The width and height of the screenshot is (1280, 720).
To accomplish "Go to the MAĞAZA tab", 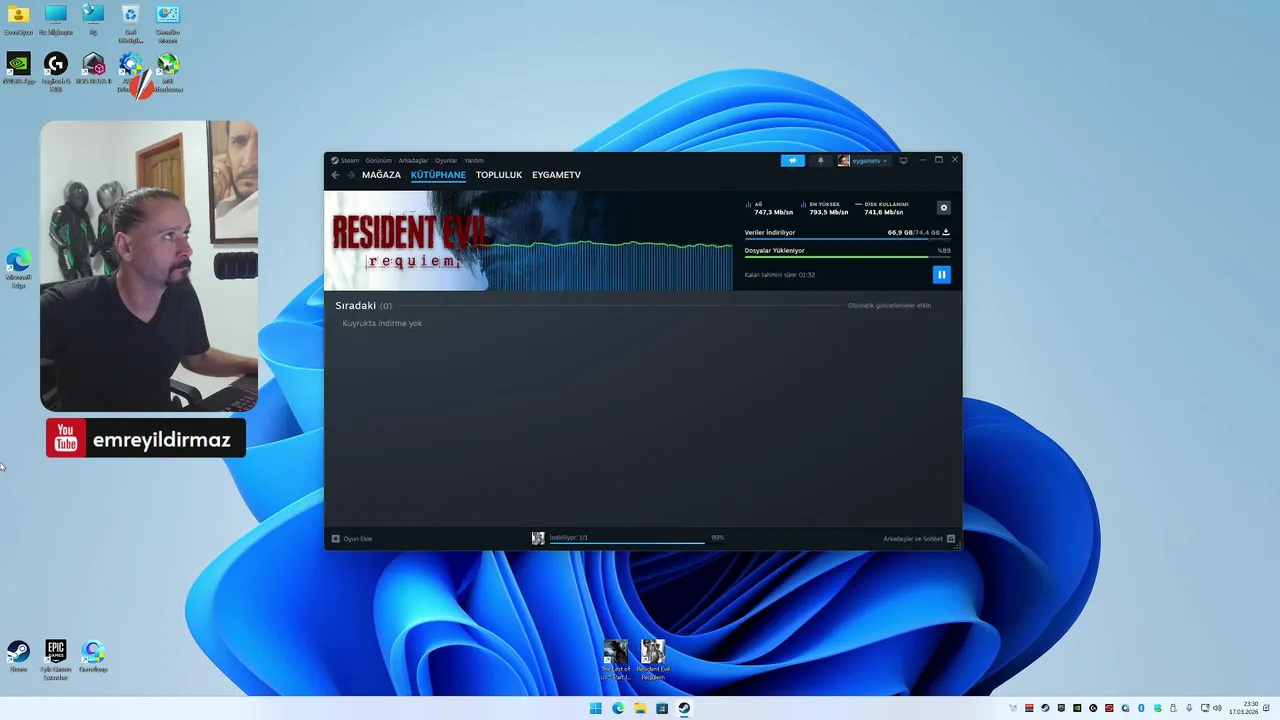I will click(381, 175).
